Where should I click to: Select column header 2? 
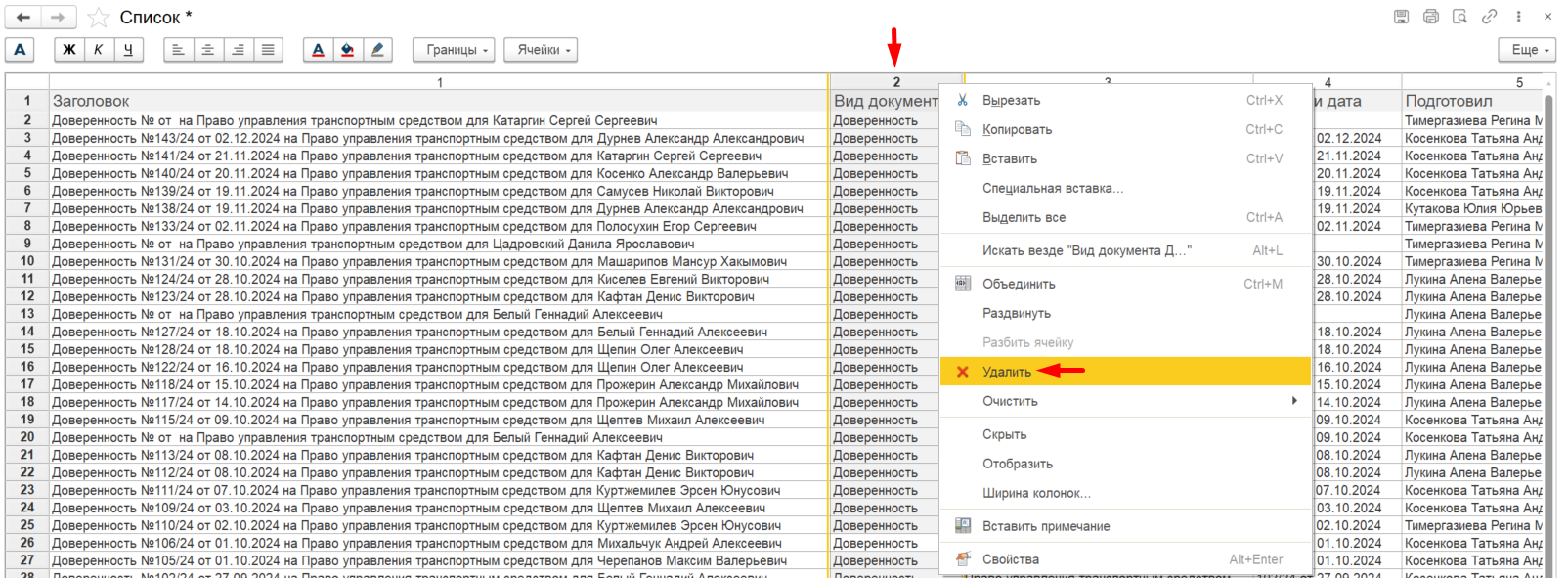pos(896,82)
